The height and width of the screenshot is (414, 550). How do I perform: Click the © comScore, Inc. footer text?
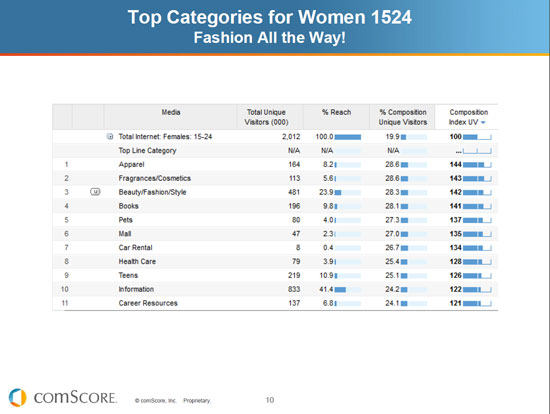[155, 401]
